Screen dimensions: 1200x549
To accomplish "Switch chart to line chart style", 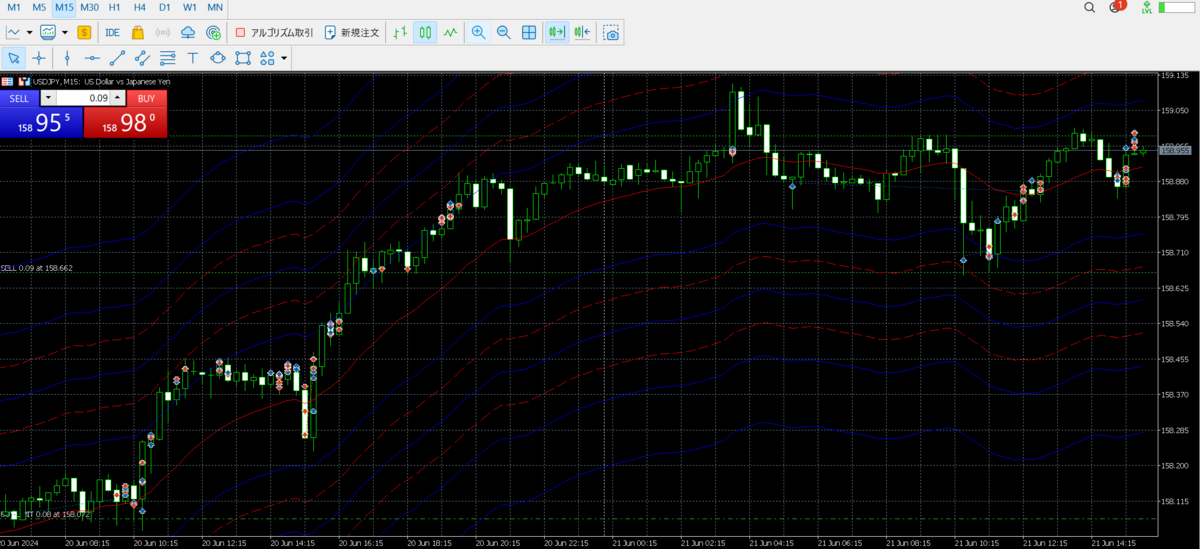I will click(451, 32).
